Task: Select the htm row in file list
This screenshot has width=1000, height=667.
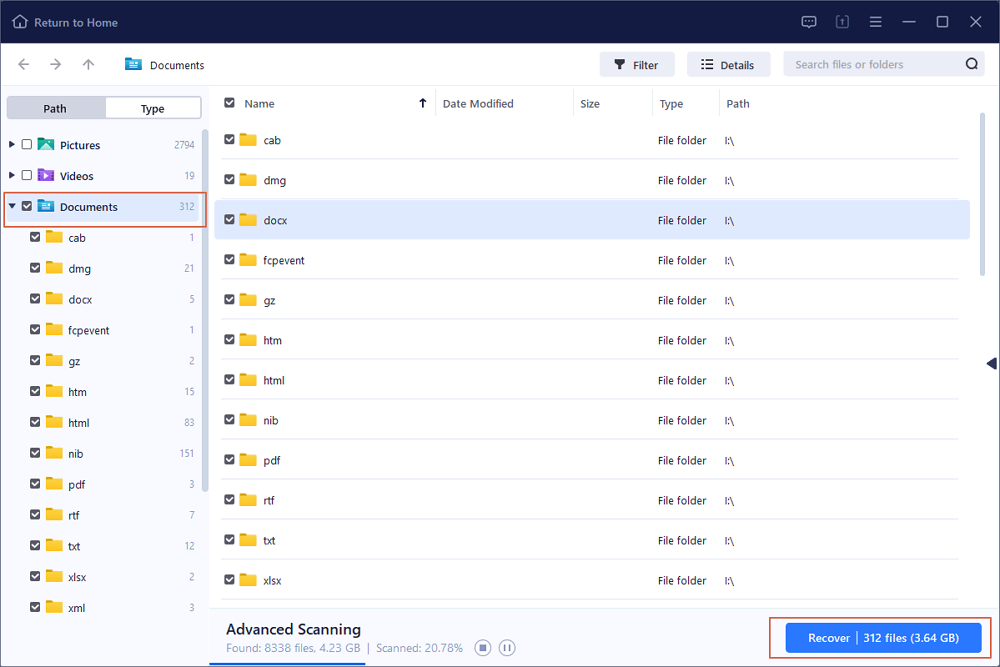Action: coord(590,340)
